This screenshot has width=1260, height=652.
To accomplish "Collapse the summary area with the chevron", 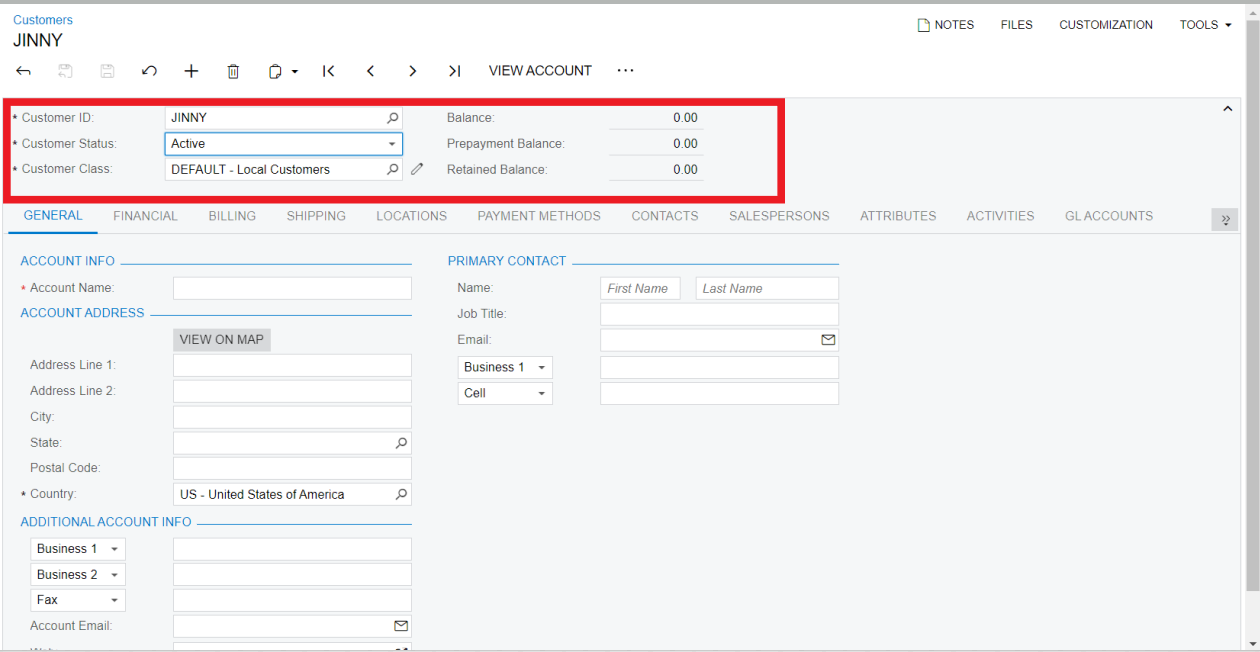I will click(1227, 108).
